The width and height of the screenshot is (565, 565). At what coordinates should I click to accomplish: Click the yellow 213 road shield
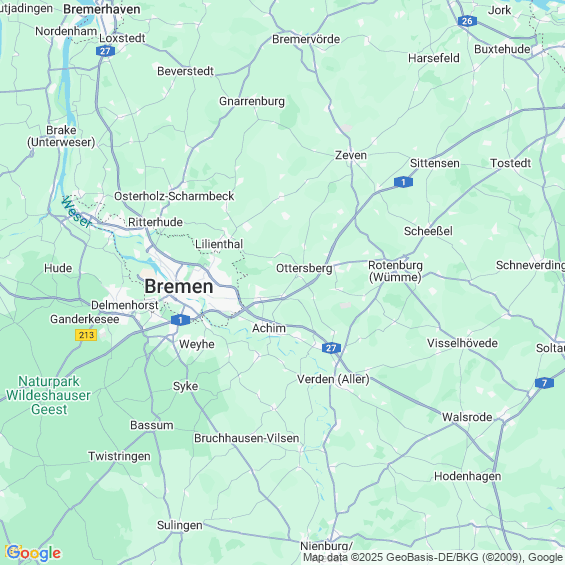[86, 335]
